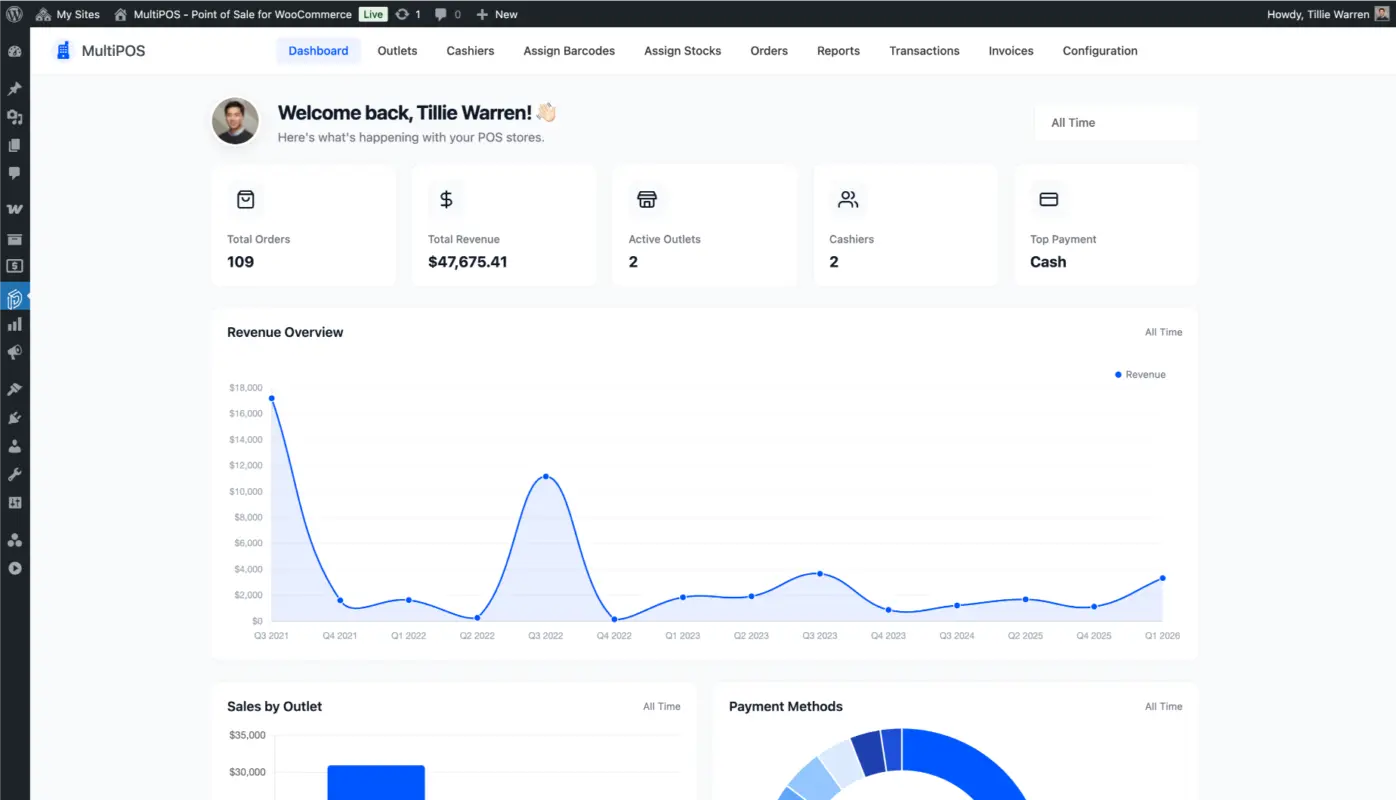The width and height of the screenshot is (1396, 800).
Task: Open Comments via the speech bubble sidebar icon
Action: click(x=14, y=173)
